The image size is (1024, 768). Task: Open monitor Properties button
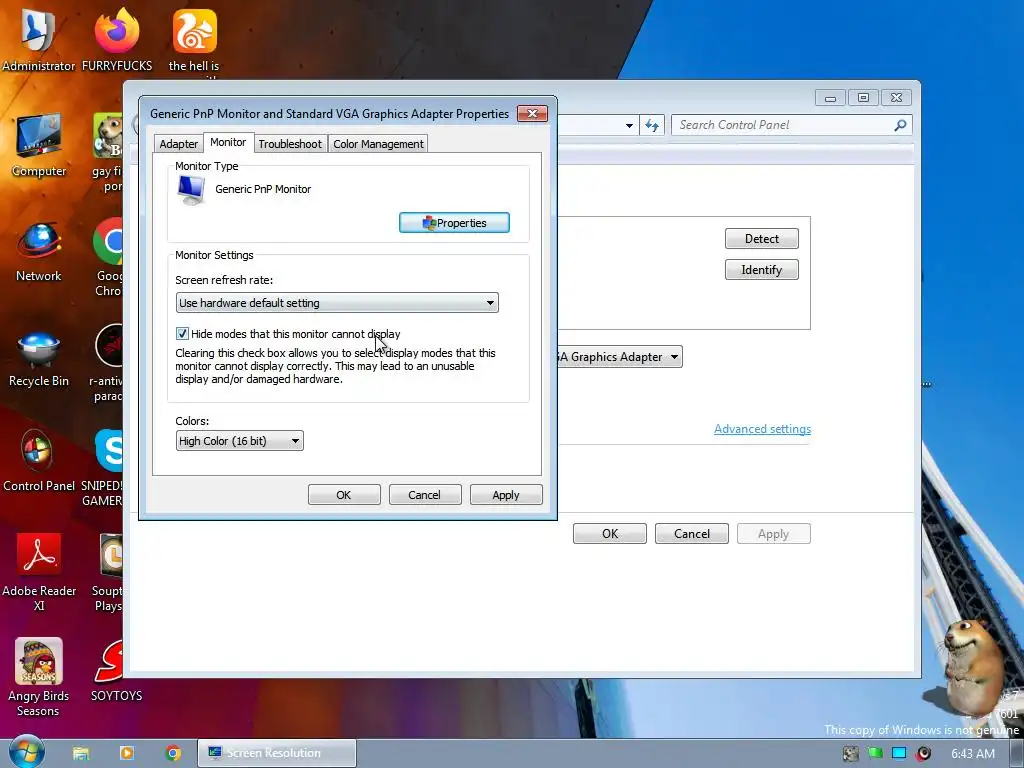[x=455, y=223]
